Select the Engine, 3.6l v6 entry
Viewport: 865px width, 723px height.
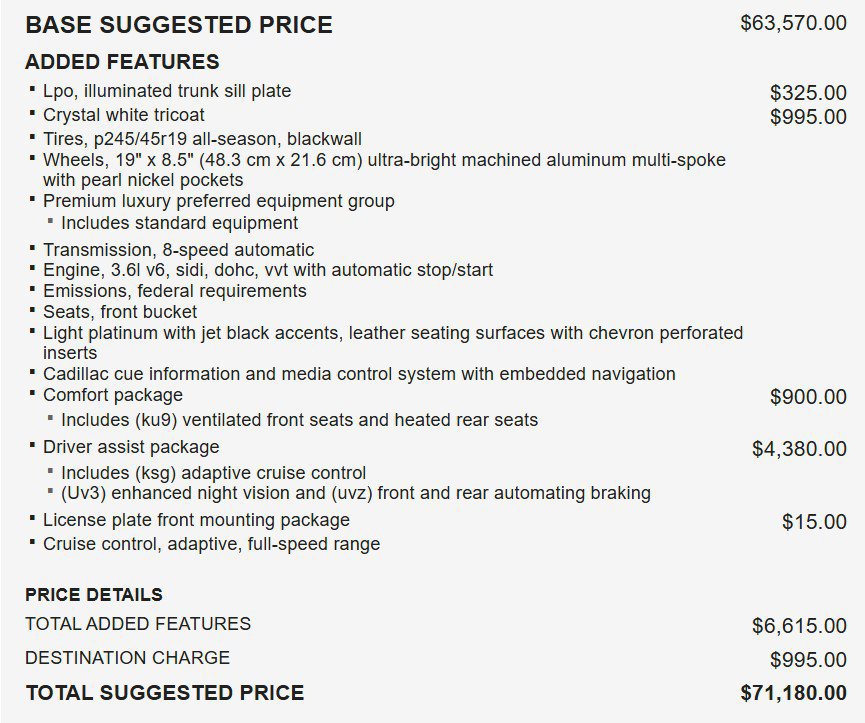click(x=268, y=270)
